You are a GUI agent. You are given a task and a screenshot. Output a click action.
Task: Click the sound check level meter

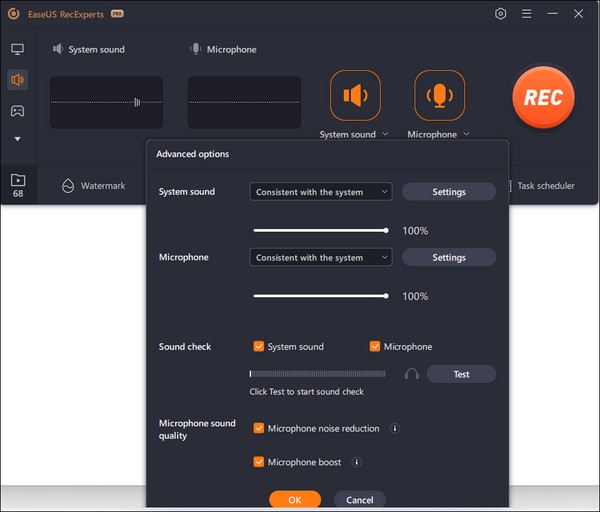click(x=317, y=374)
